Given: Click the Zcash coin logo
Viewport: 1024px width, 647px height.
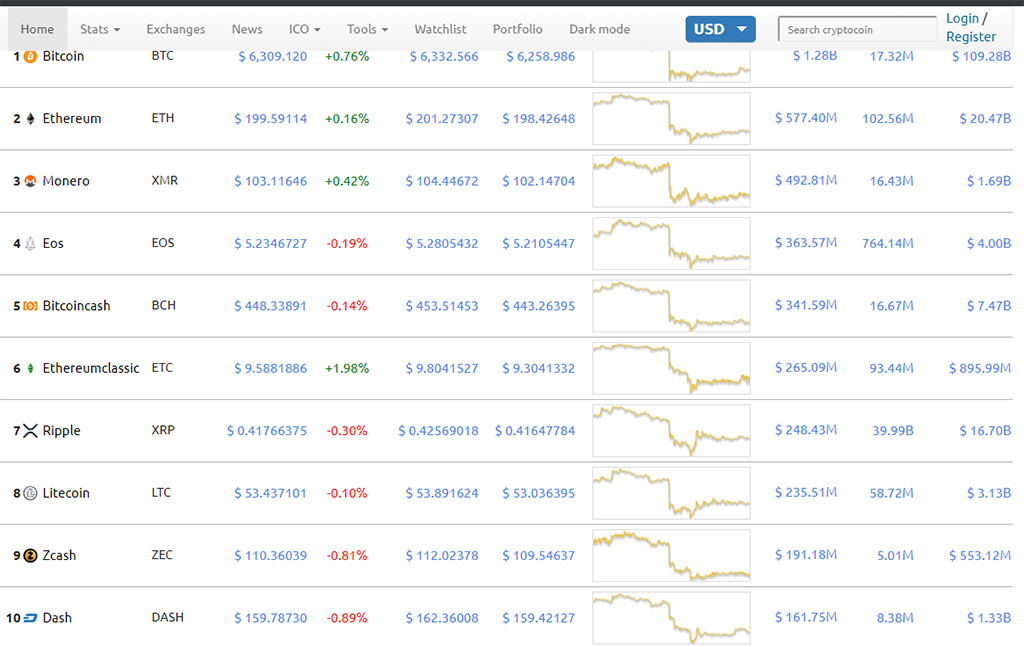Looking at the screenshot, I should pyautogui.click(x=28, y=555).
